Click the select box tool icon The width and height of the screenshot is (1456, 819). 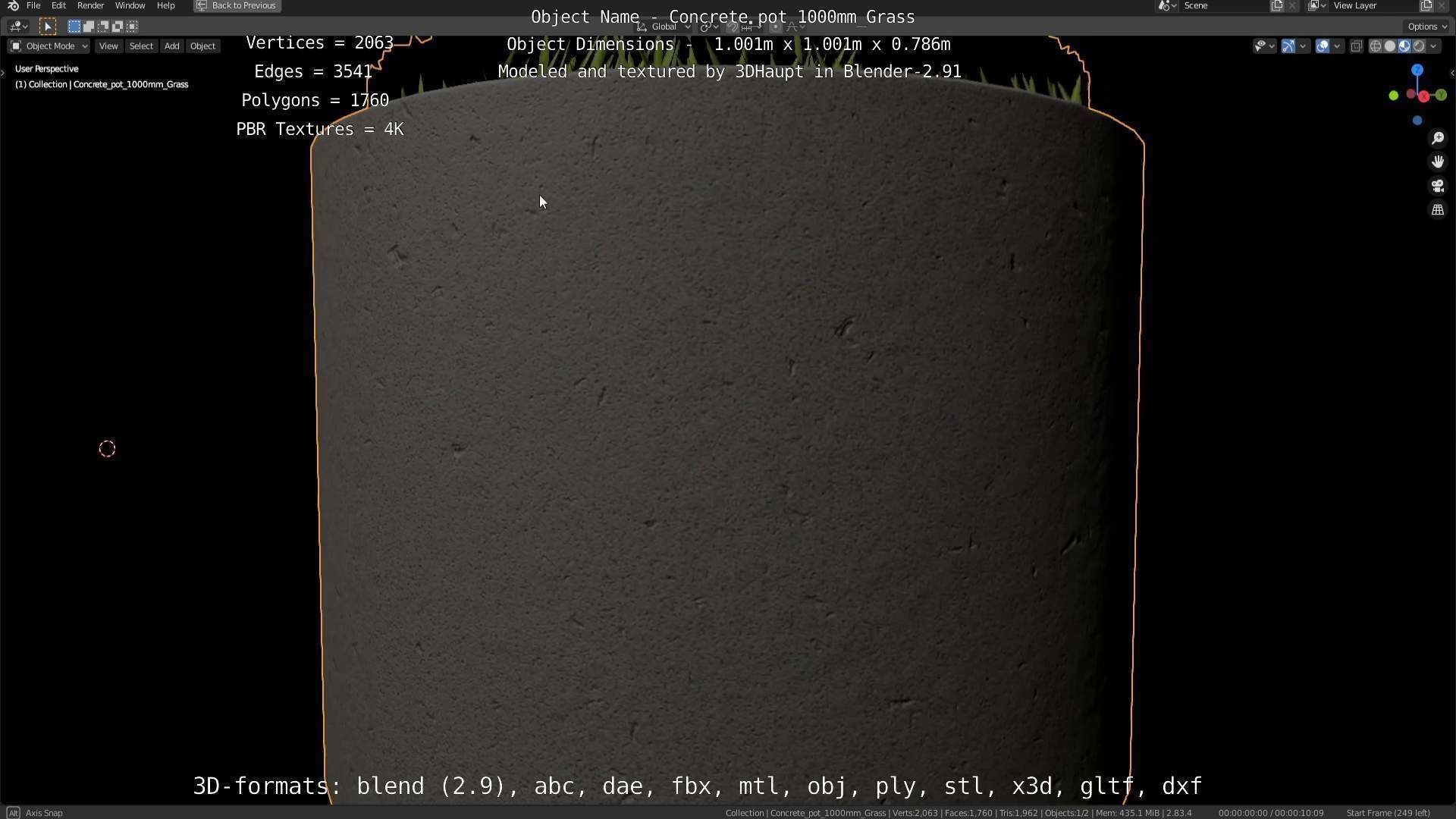[47, 27]
